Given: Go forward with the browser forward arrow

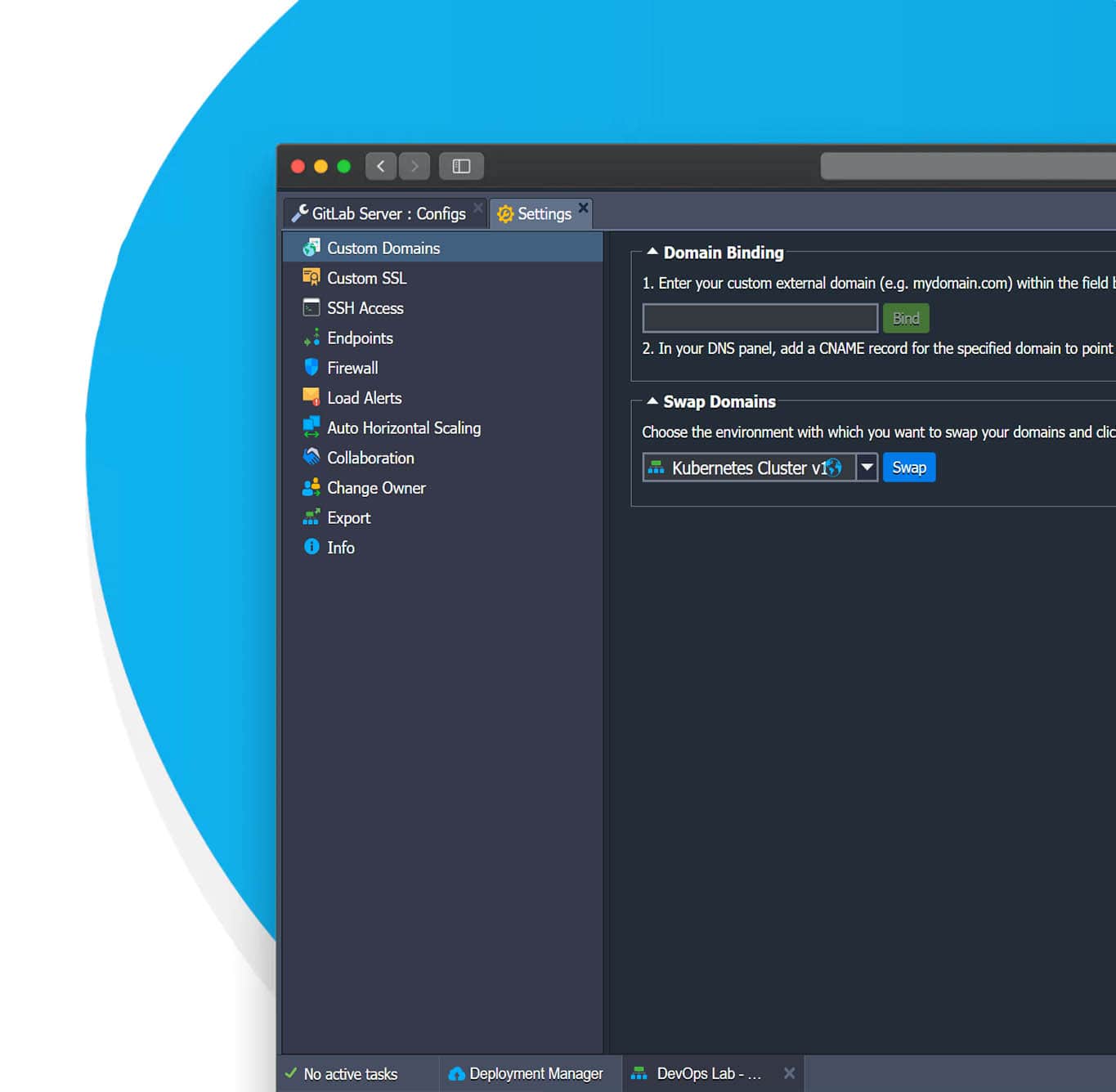Looking at the screenshot, I should click(415, 166).
